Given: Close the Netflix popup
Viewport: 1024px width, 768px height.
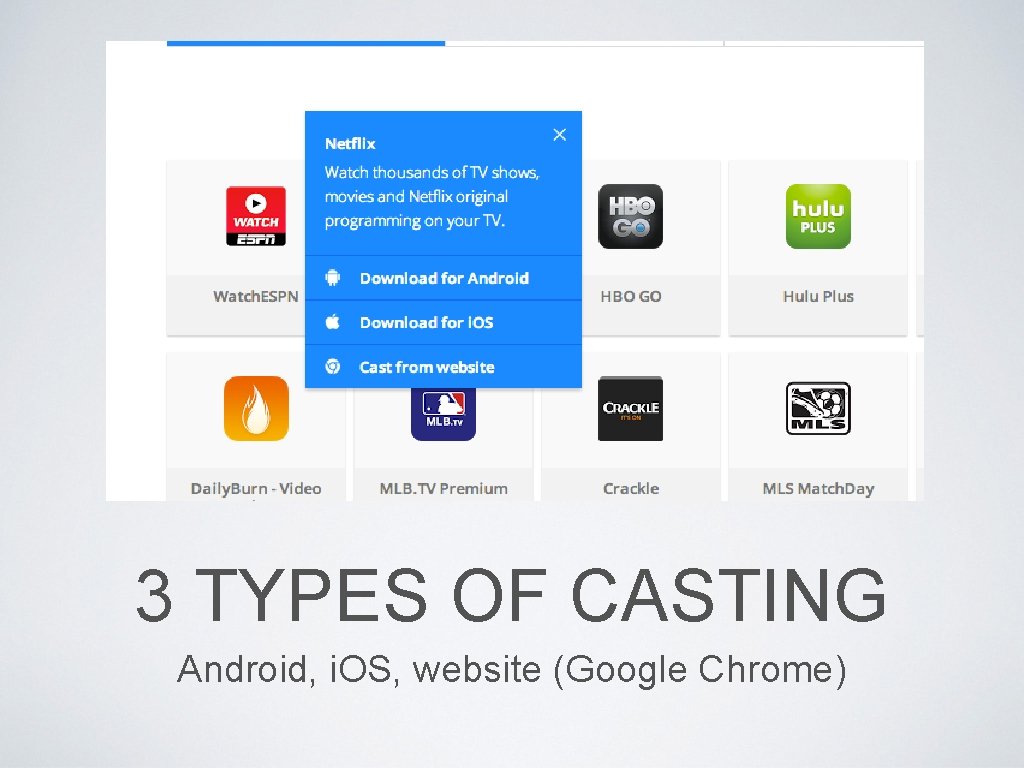Looking at the screenshot, I should pos(560,135).
